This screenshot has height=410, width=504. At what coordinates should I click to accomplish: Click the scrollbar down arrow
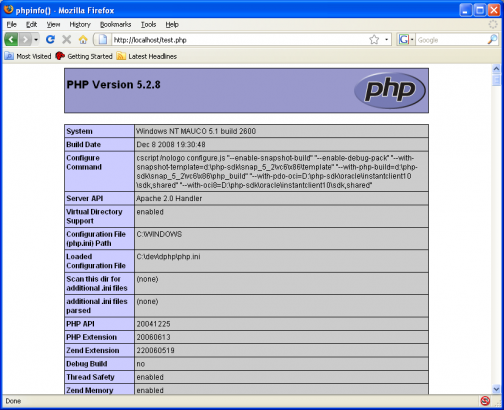[496, 389]
